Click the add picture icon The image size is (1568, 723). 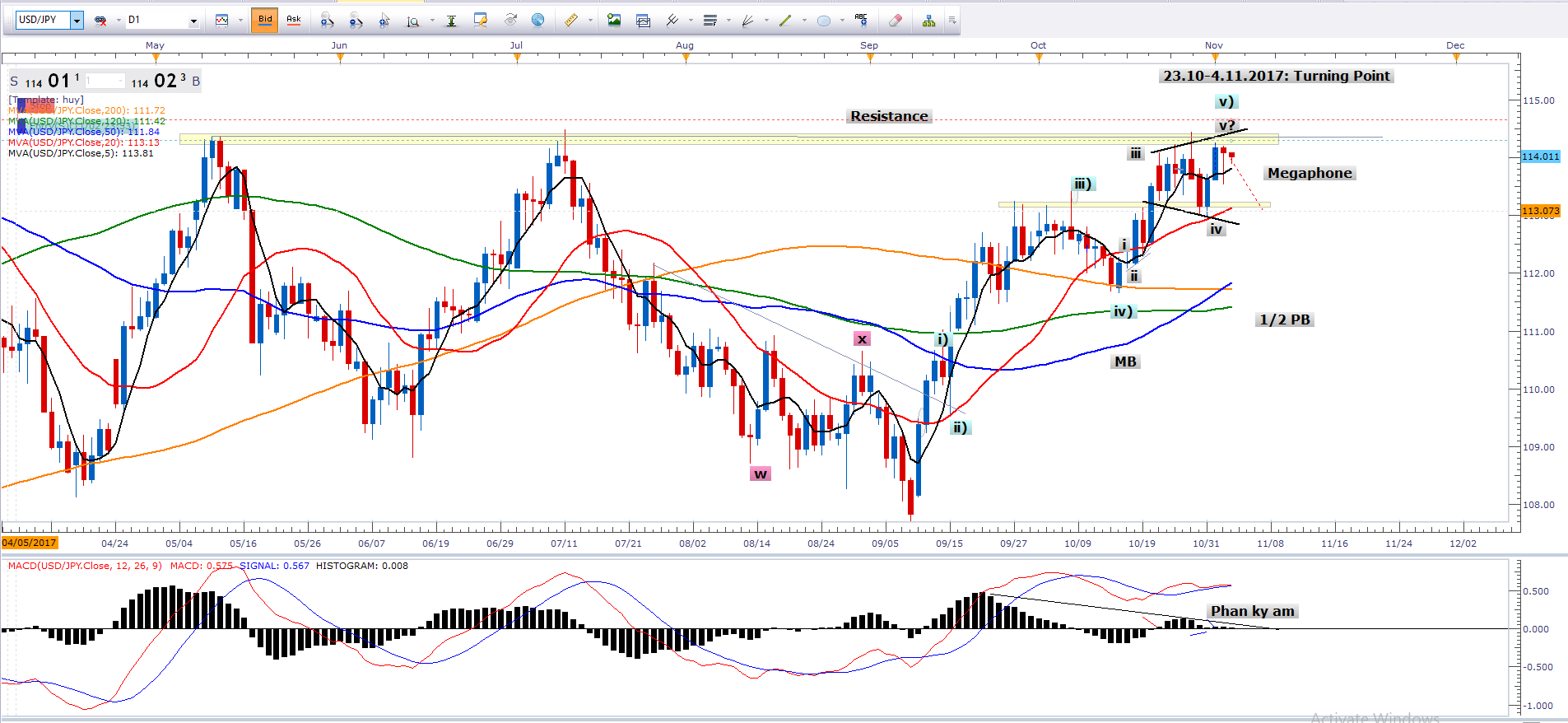click(614, 21)
